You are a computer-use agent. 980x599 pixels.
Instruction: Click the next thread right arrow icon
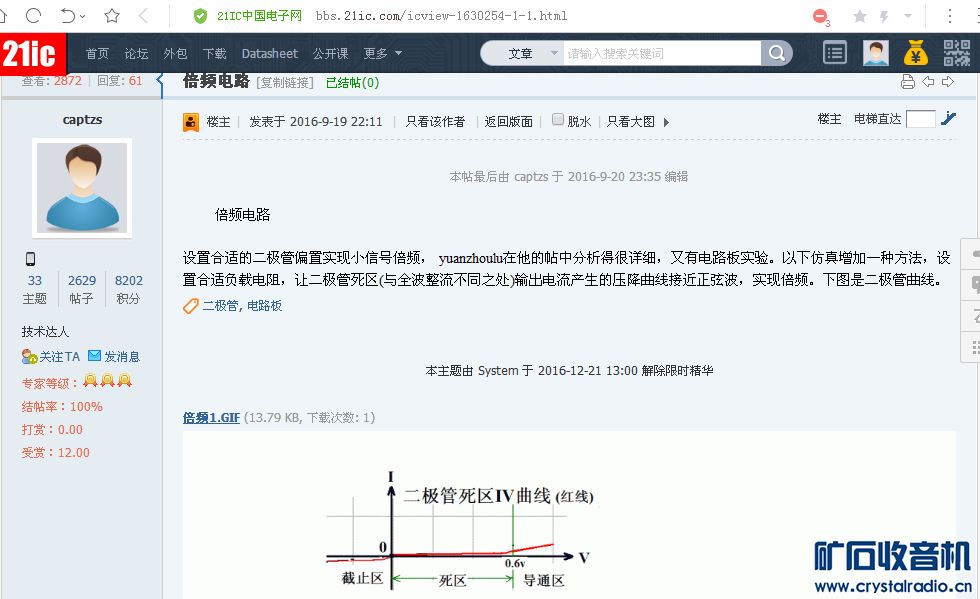[948, 82]
